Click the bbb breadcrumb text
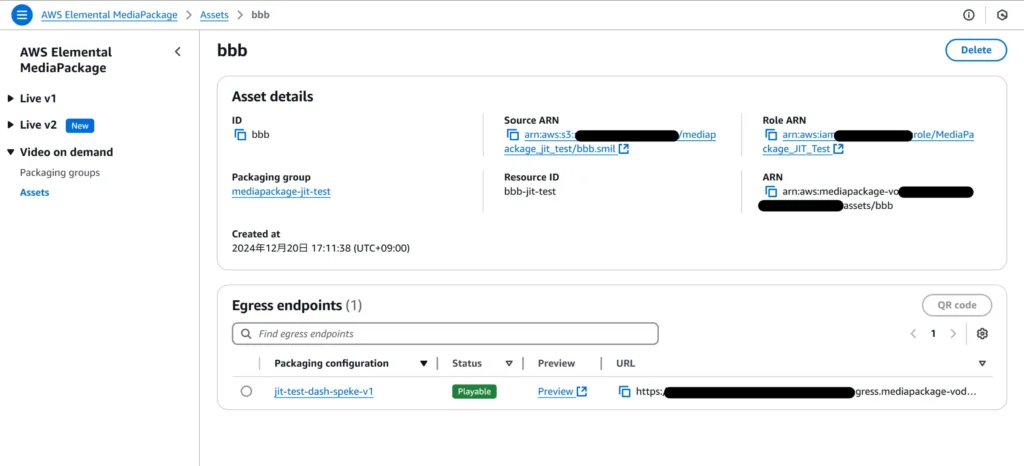1024x466 pixels. (260, 14)
